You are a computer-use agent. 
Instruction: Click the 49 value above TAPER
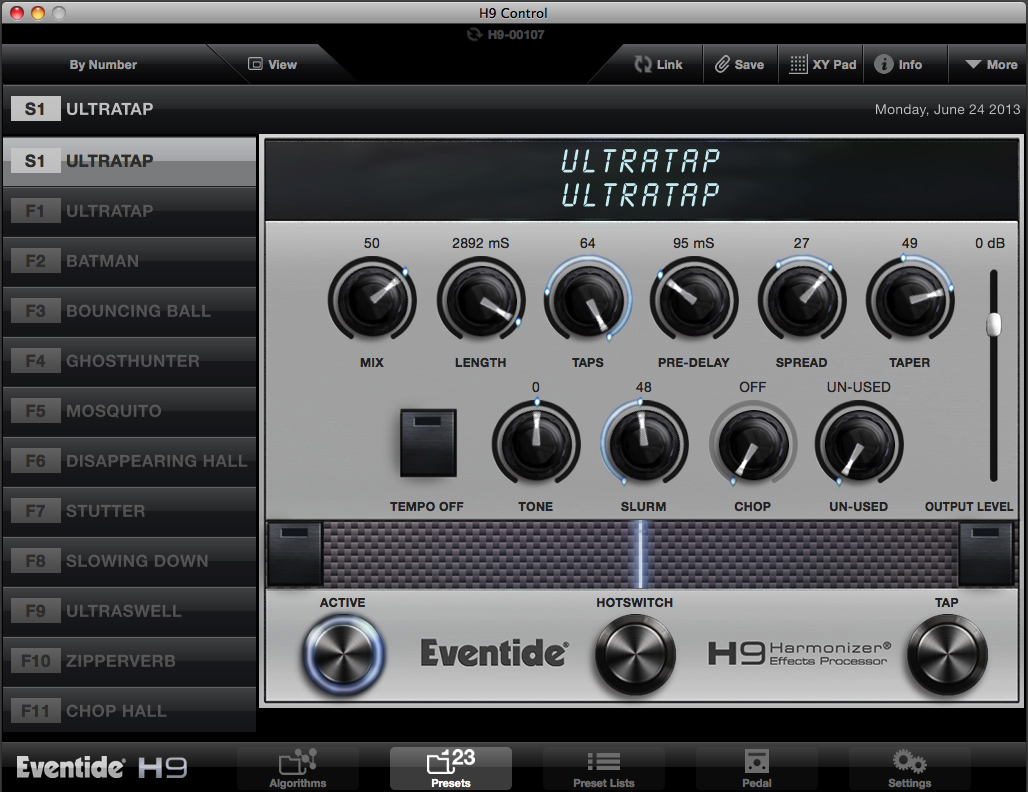click(909, 243)
